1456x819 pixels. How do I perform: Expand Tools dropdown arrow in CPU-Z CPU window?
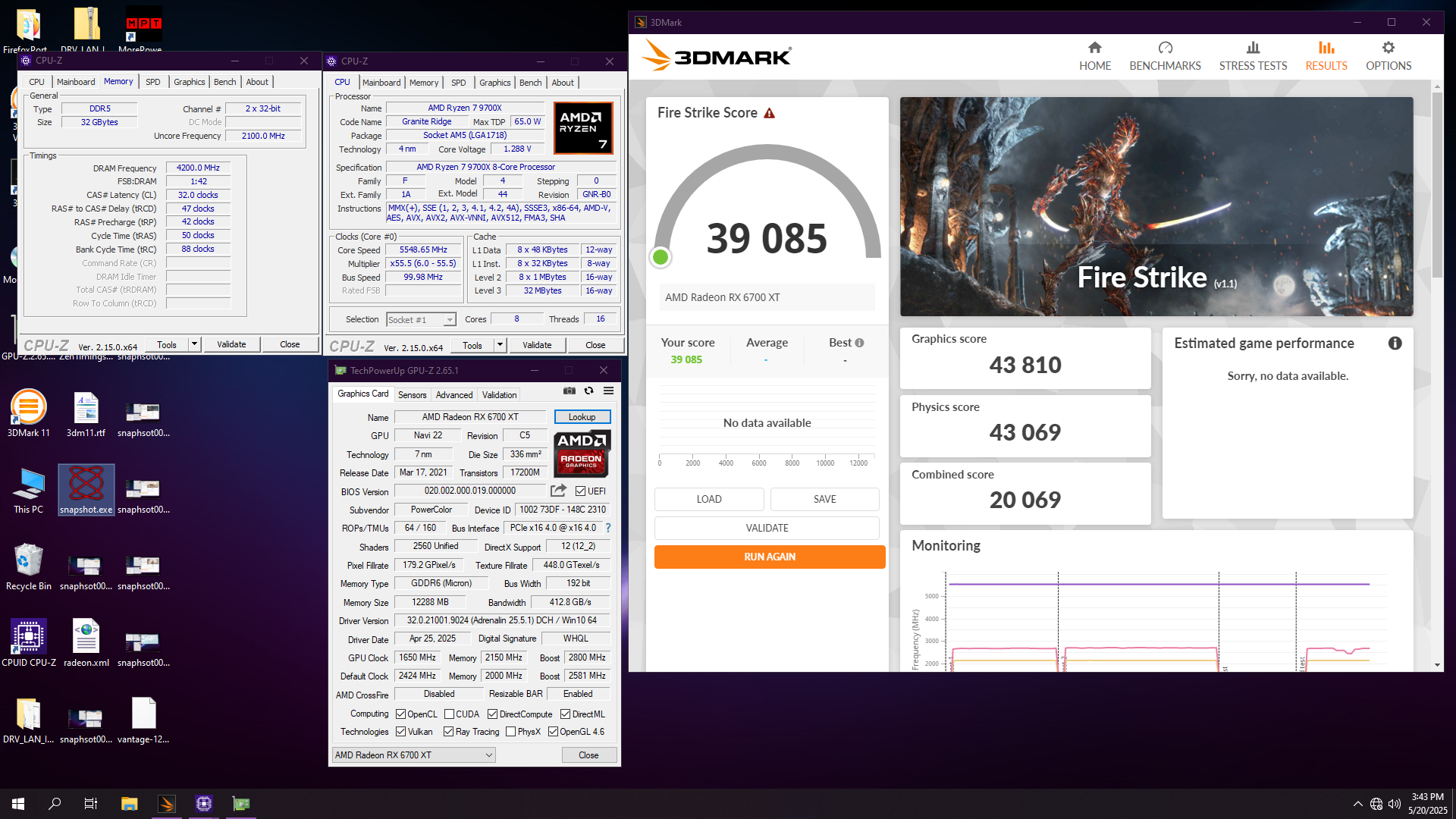[500, 345]
